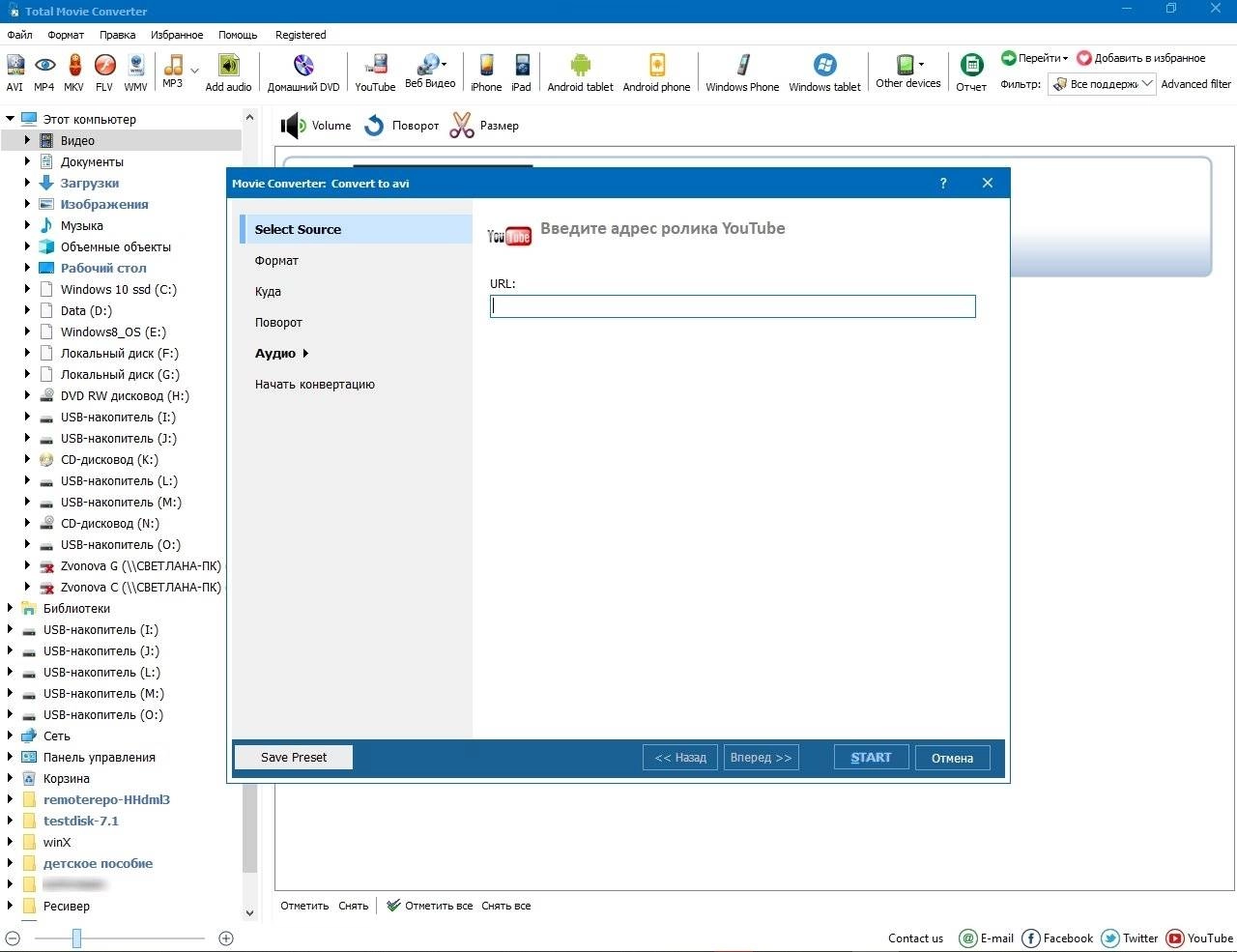Click the zoom plus button
The image size is (1237, 952).
[x=226, y=938]
